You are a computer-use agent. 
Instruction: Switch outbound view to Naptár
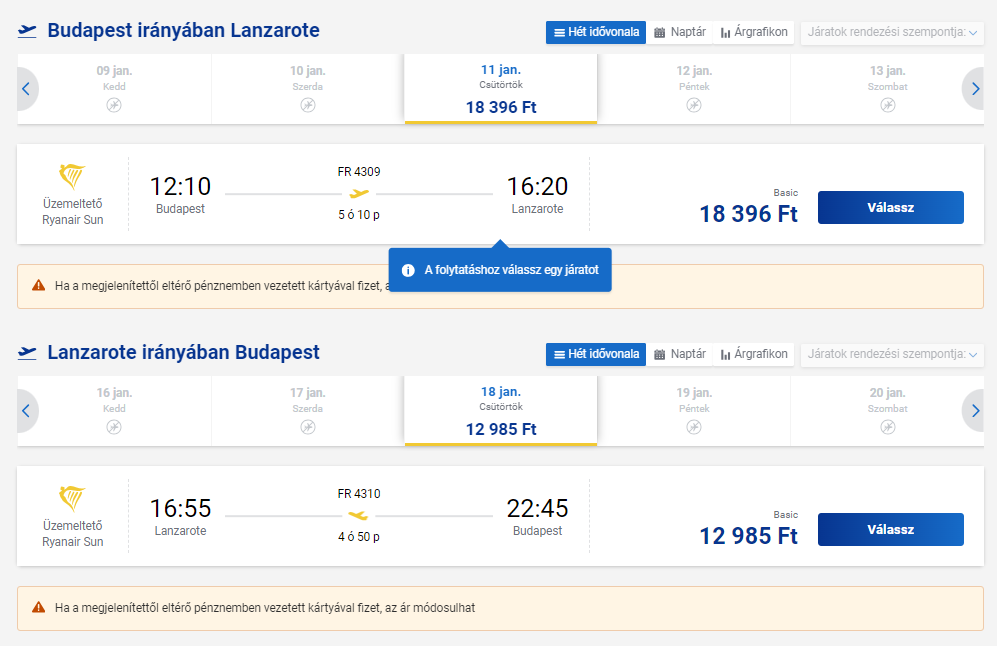[680, 32]
